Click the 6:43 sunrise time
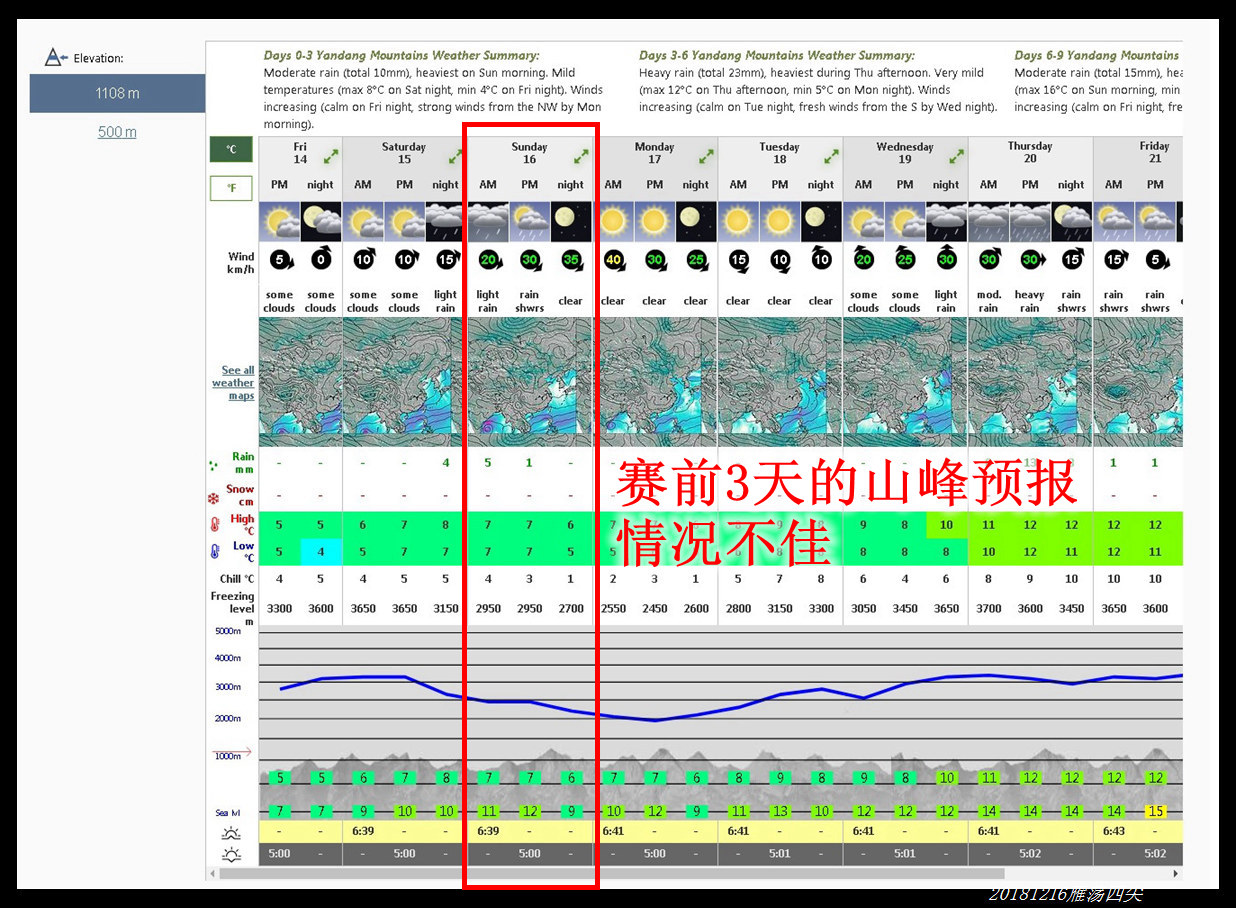Screen dimensions: 1236x908 pyautogui.click(x=1113, y=831)
